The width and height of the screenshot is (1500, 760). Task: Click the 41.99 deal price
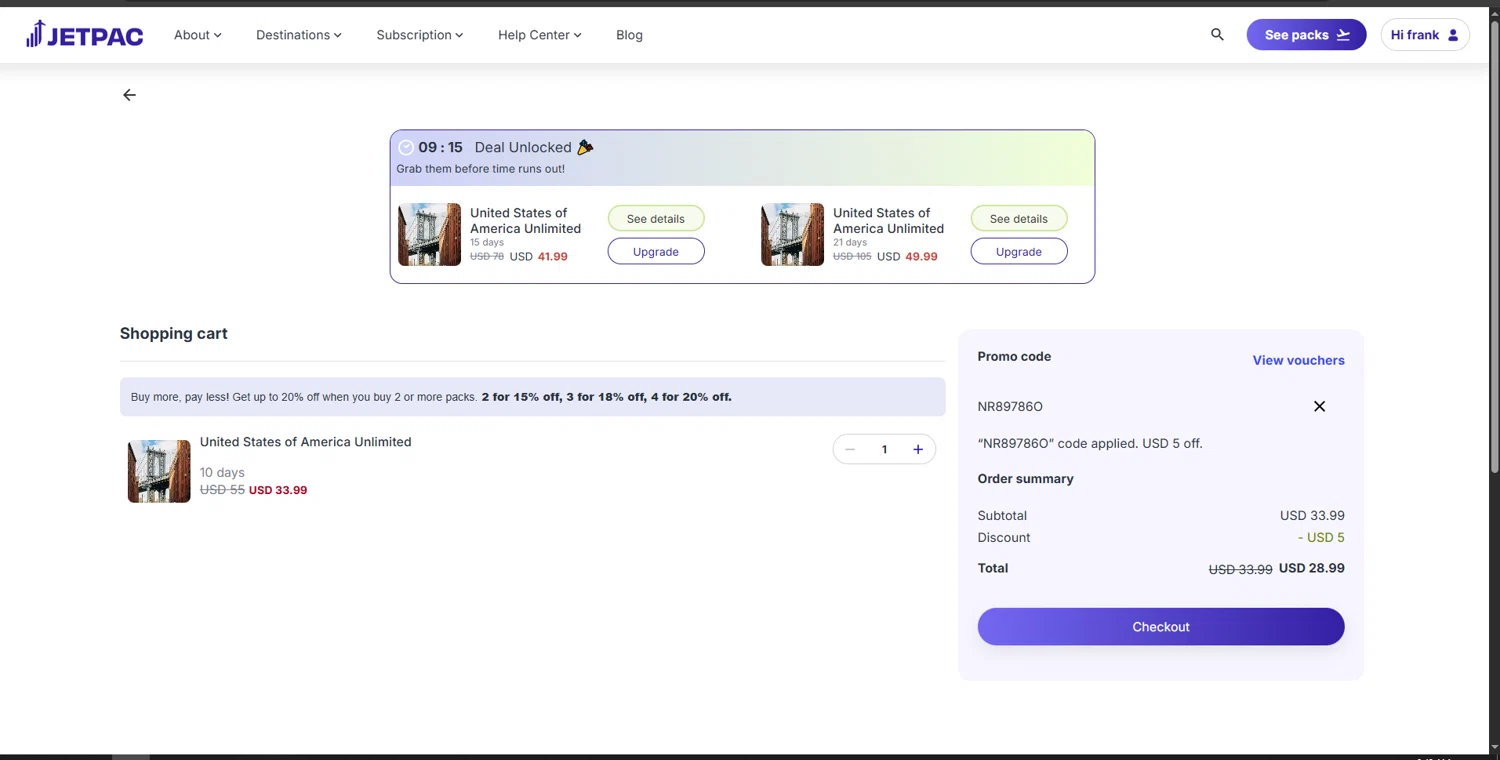552,256
